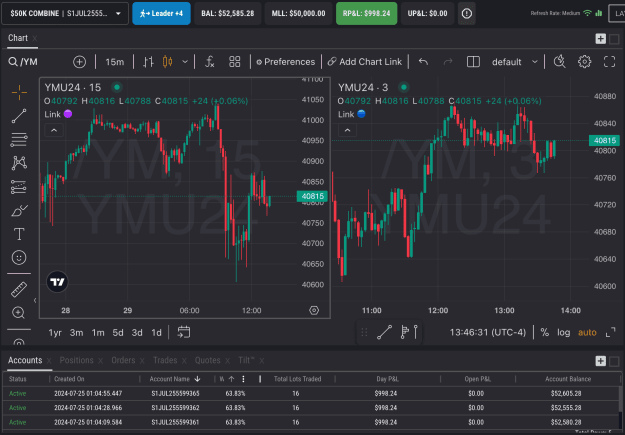Undo the last chart action
This screenshot has width=625, height=435.
[x=423, y=62]
